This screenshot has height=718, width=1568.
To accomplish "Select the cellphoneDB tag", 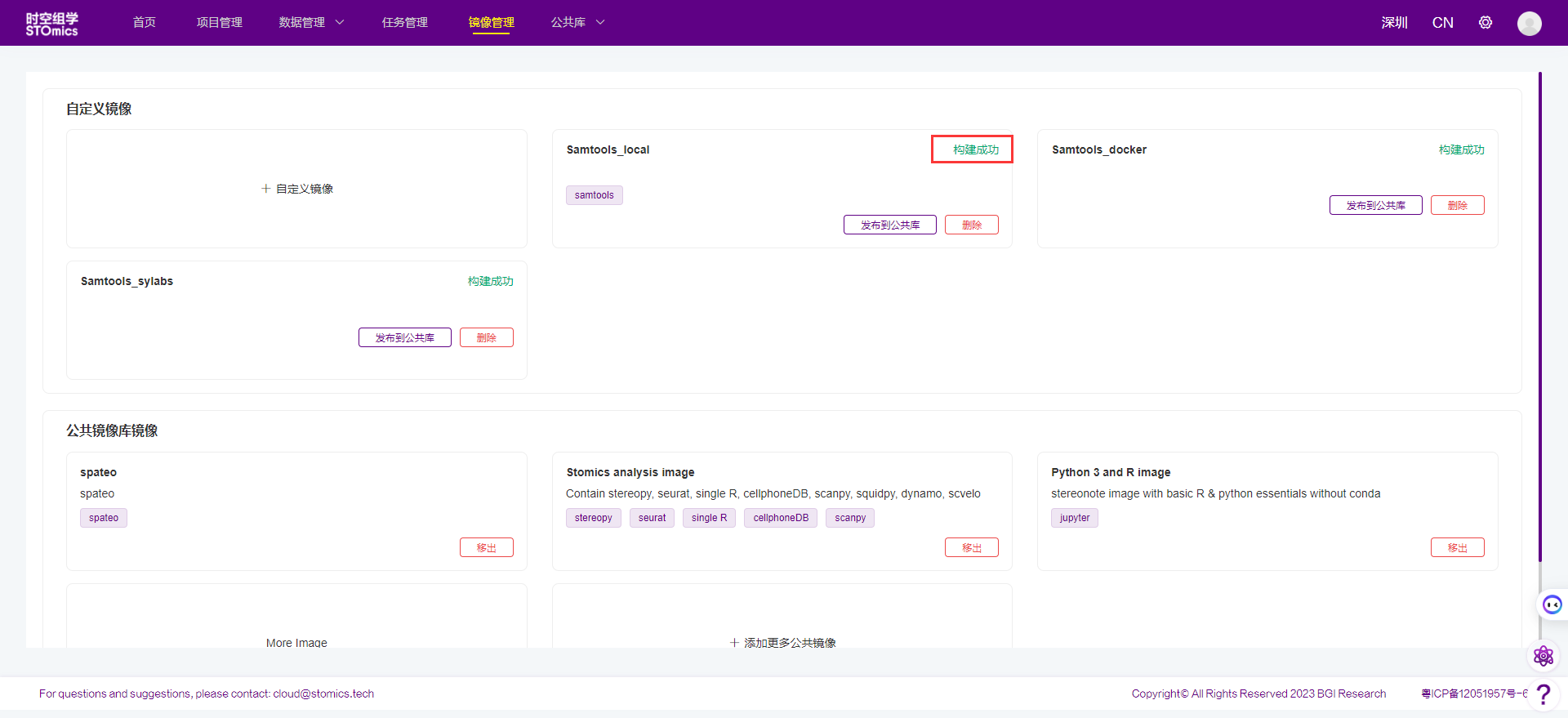I will click(x=780, y=518).
